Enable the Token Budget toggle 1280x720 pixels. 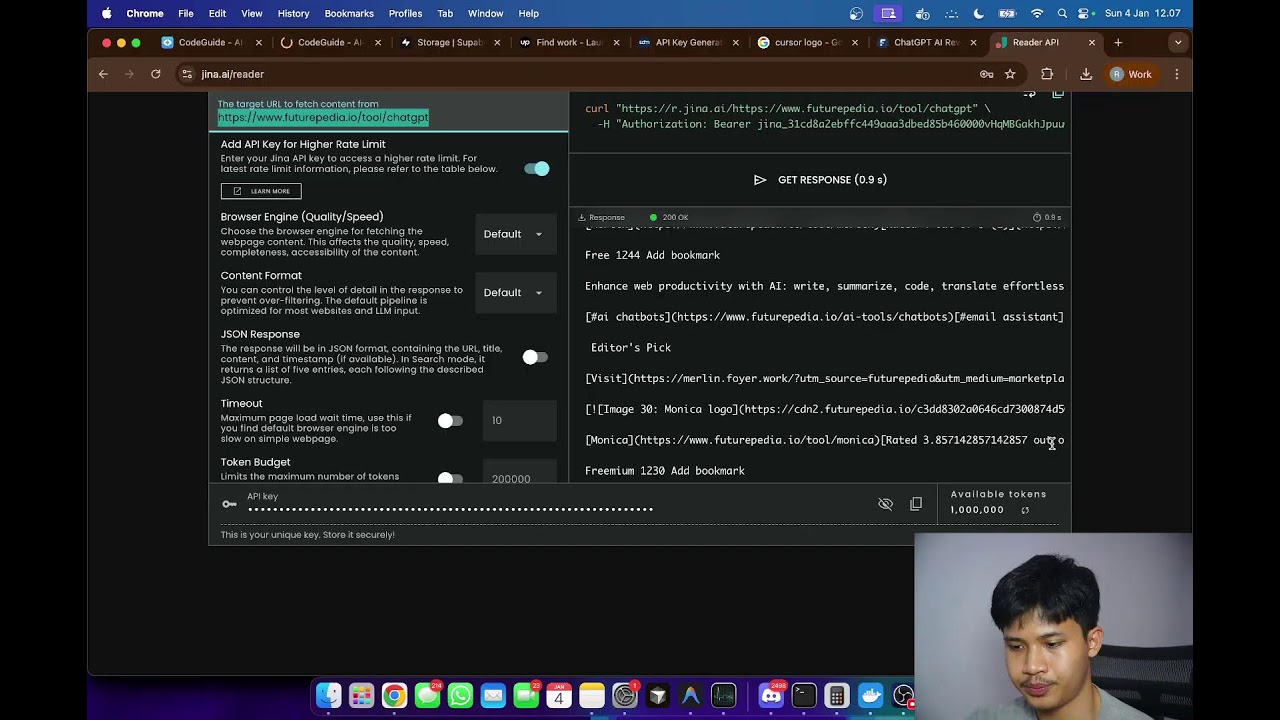pyautogui.click(x=450, y=478)
